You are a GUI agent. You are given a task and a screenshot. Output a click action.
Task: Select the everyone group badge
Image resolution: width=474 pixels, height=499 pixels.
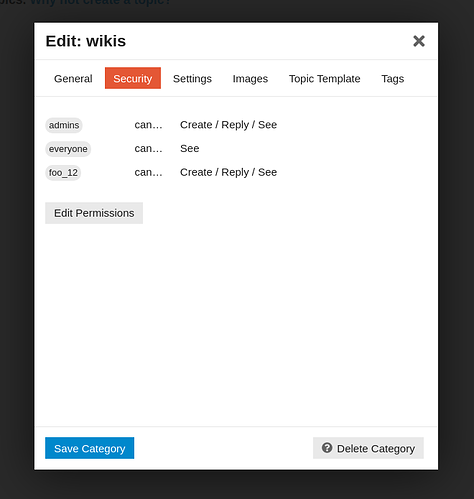click(x=68, y=149)
